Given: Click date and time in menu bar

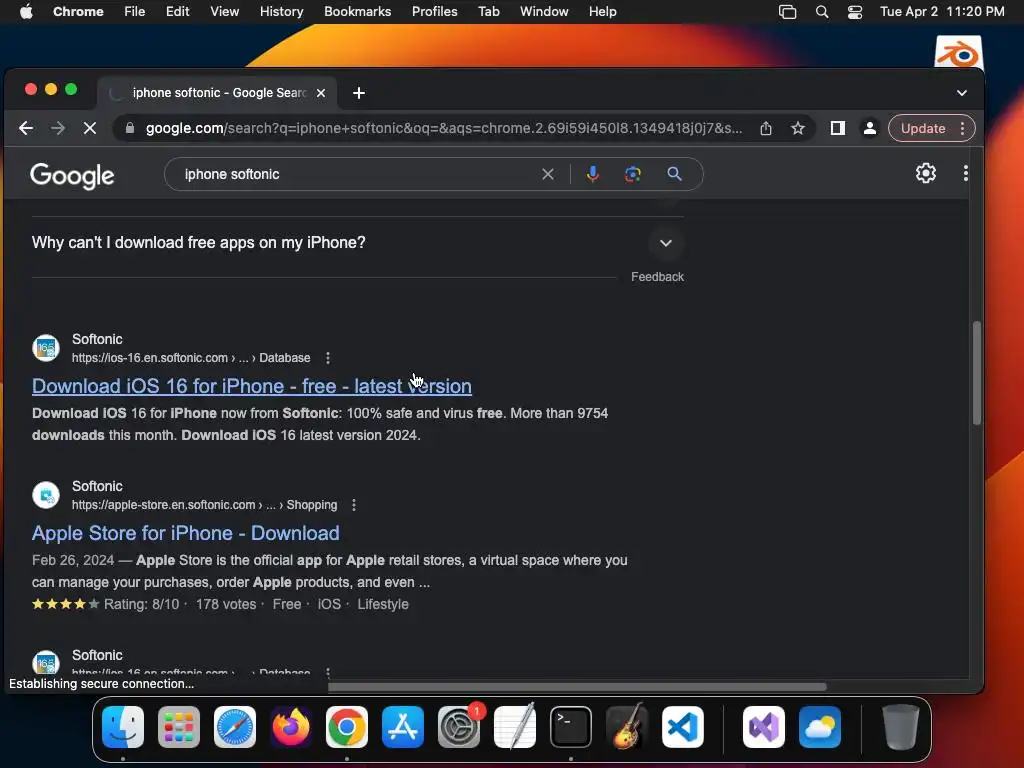Looking at the screenshot, I should coord(942,12).
